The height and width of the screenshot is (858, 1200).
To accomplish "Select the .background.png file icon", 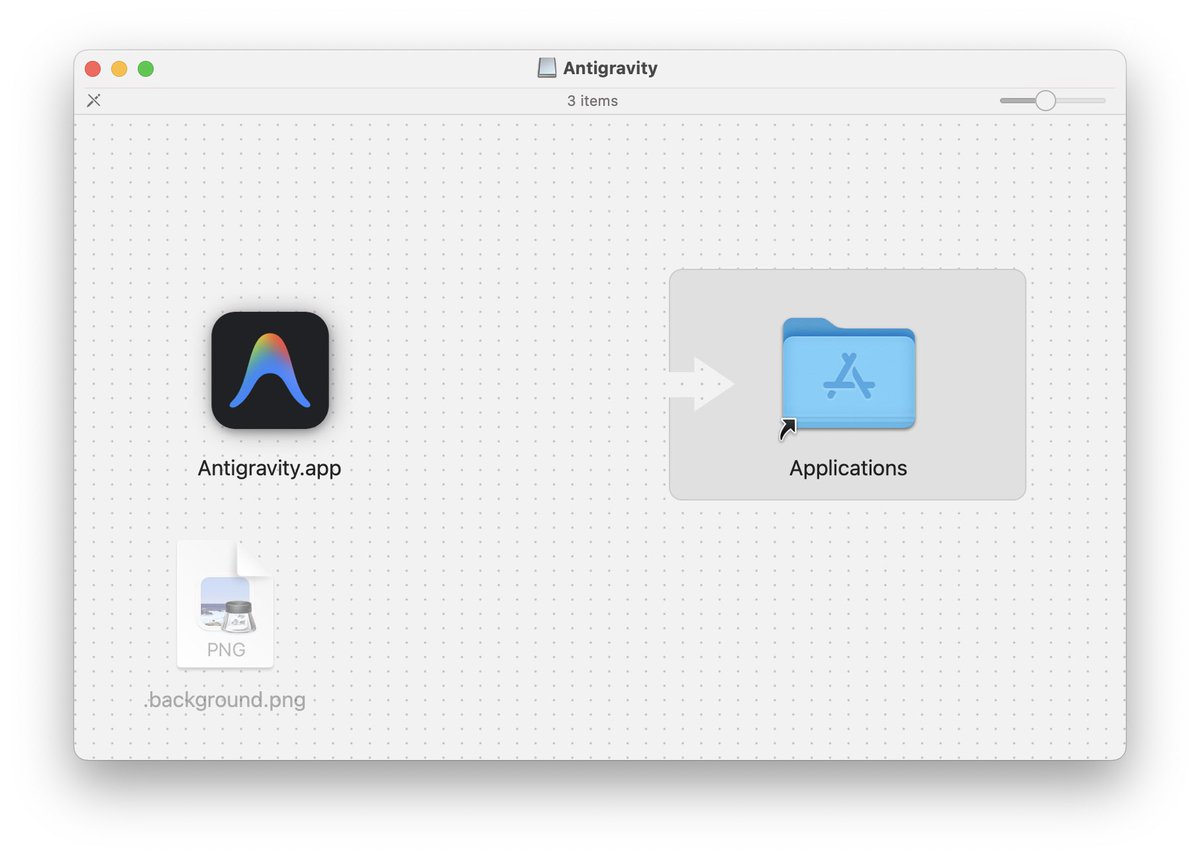I will (x=225, y=604).
